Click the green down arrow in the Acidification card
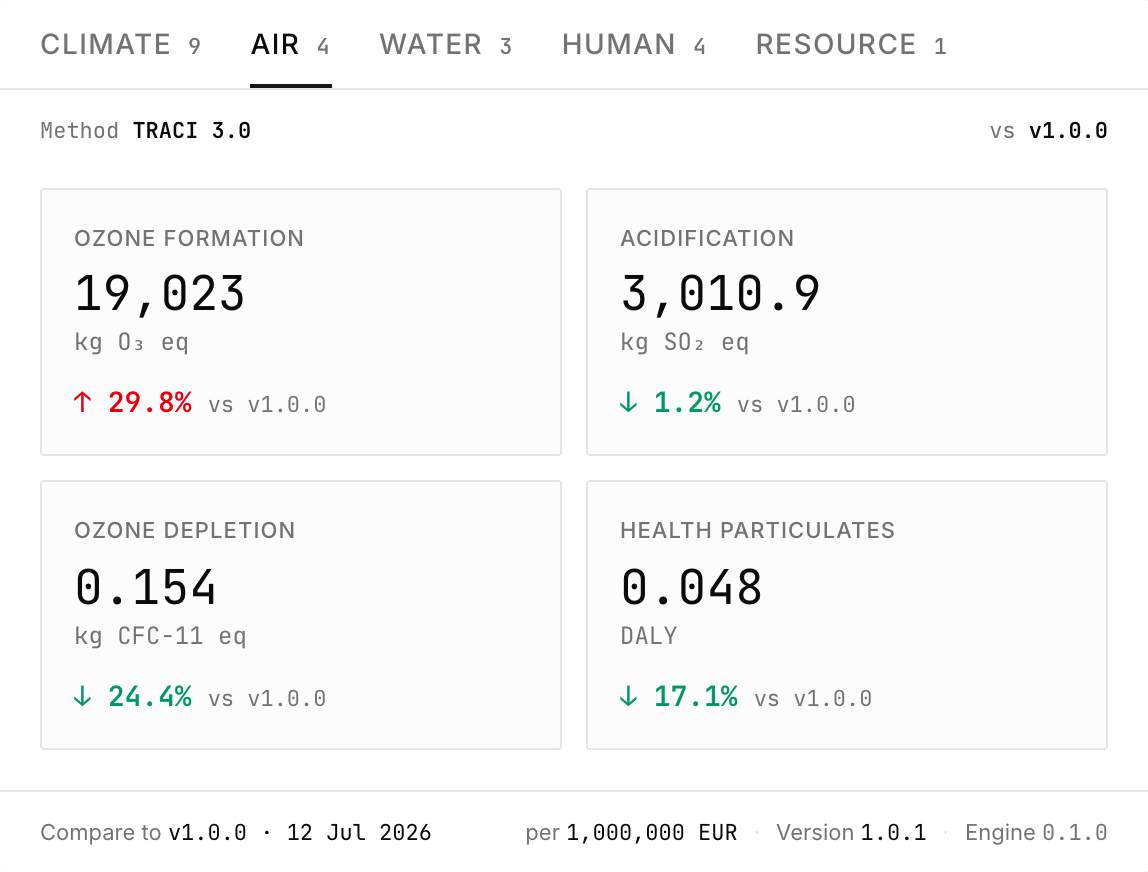Image resolution: width=1148 pixels, height=872 pixels. [x=628, y=402]
